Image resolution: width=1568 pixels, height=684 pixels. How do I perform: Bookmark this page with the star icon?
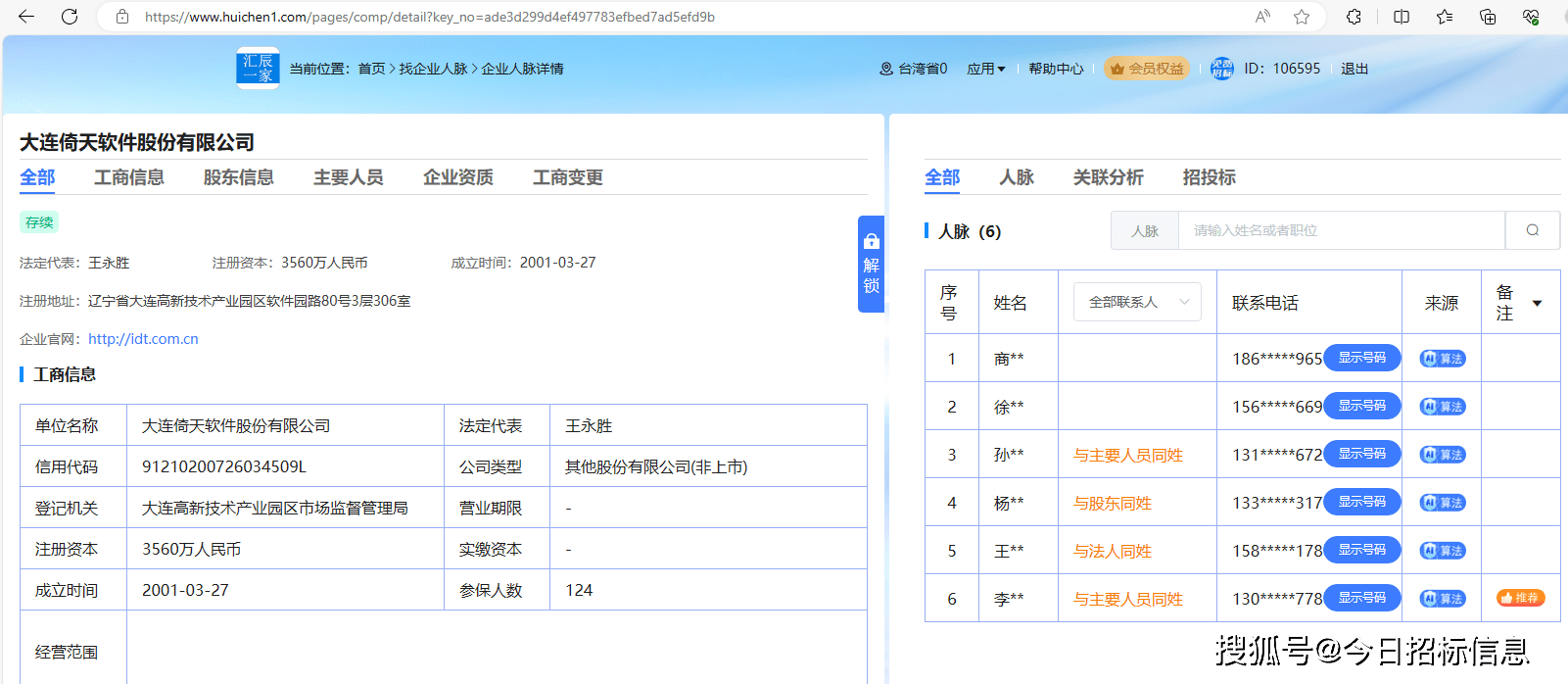point(1302,17)
